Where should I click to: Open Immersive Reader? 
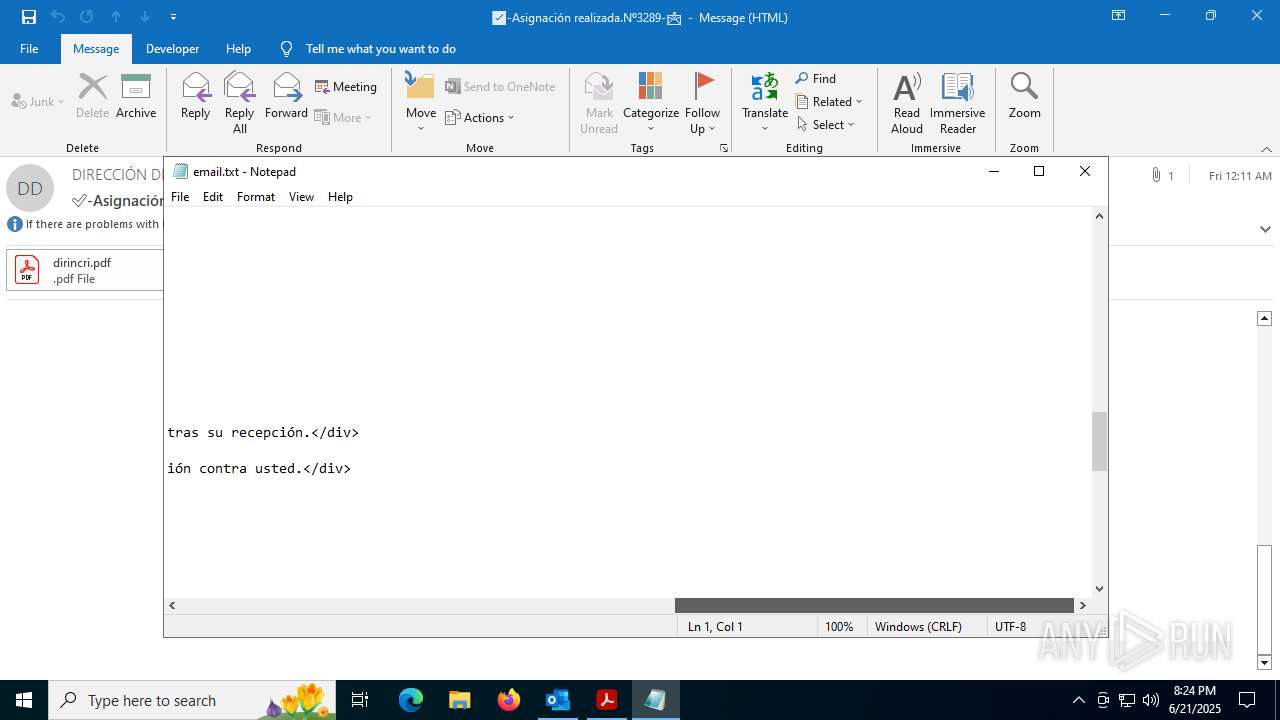pyautogui.click(x=957, y=102)
